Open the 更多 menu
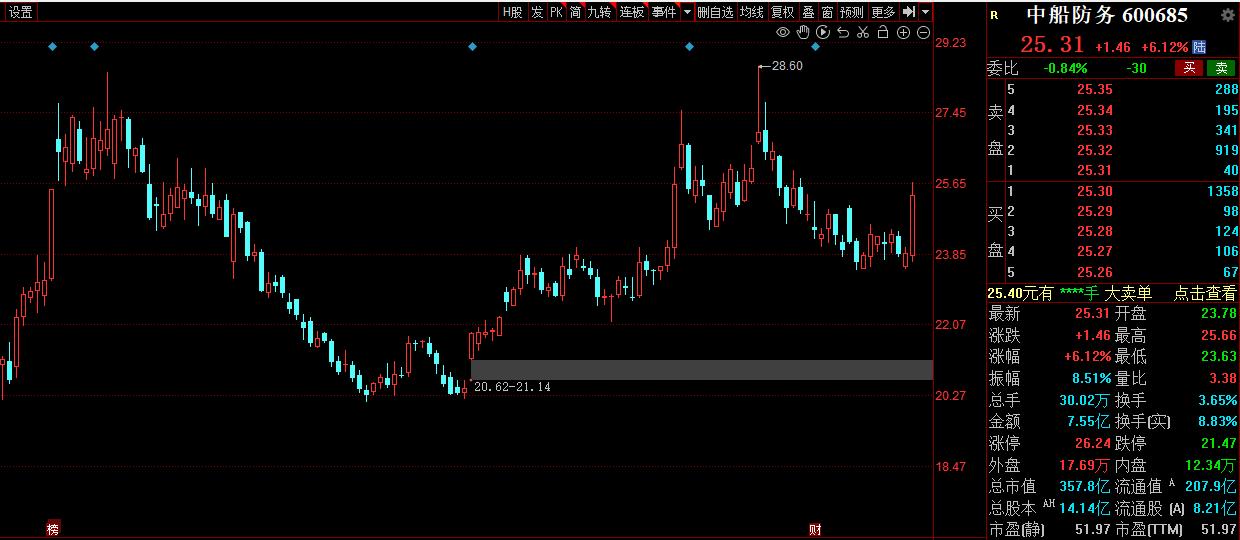Viewport: 1240px width, 540px height. tap(883, 12)
